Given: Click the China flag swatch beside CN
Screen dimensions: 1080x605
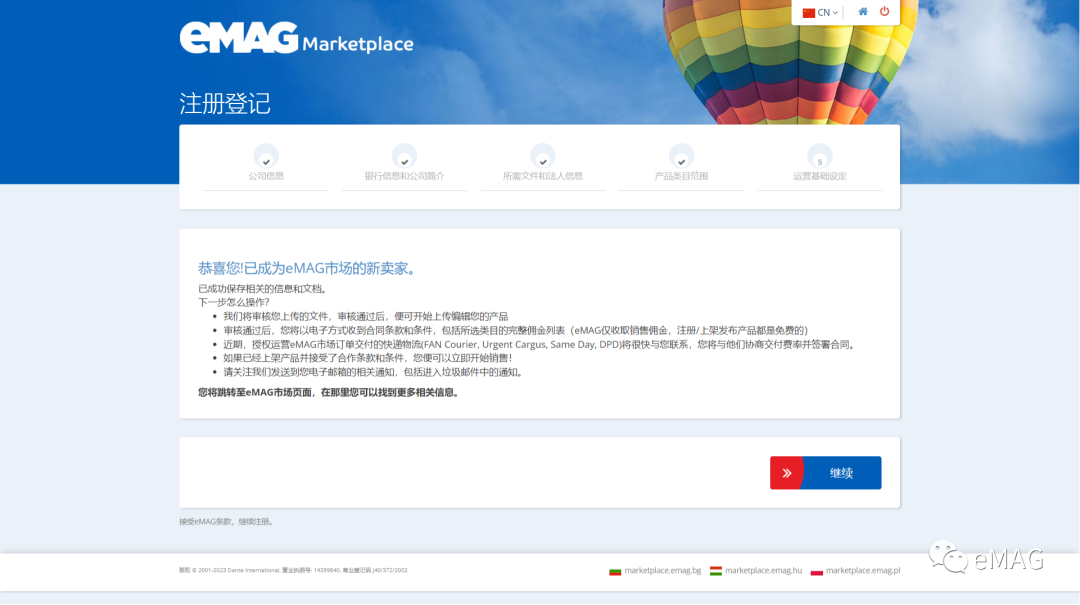Looking at the screenshot, I should click(x=808, y=12).
